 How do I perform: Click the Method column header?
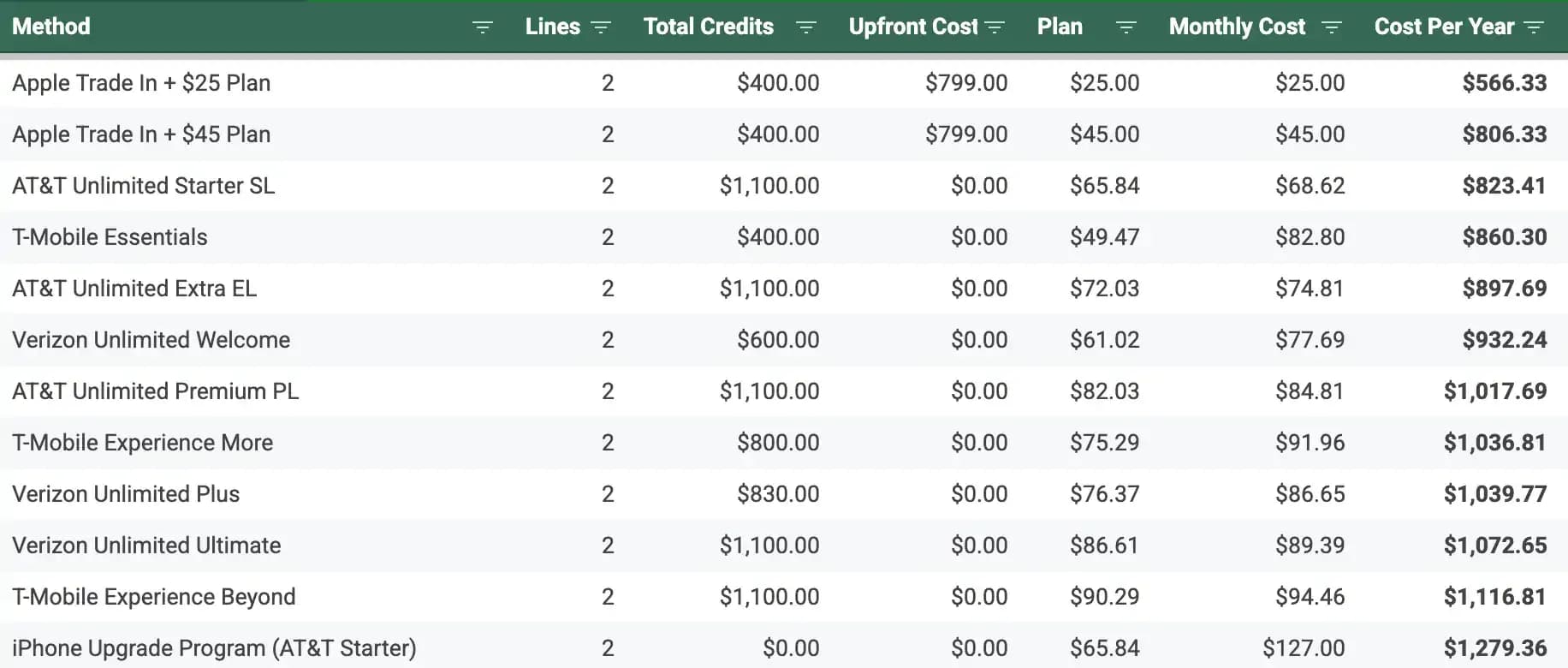click(51, 27)
